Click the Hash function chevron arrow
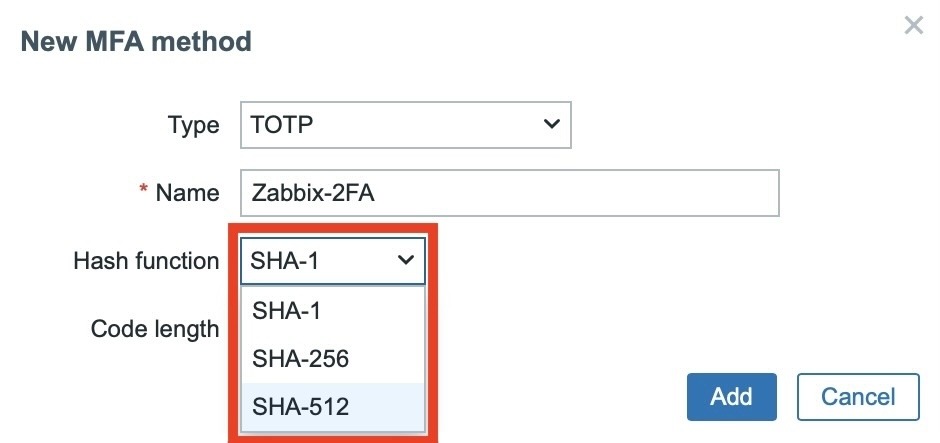The height and width of the screenshot is (443, 940). (405, 261)
